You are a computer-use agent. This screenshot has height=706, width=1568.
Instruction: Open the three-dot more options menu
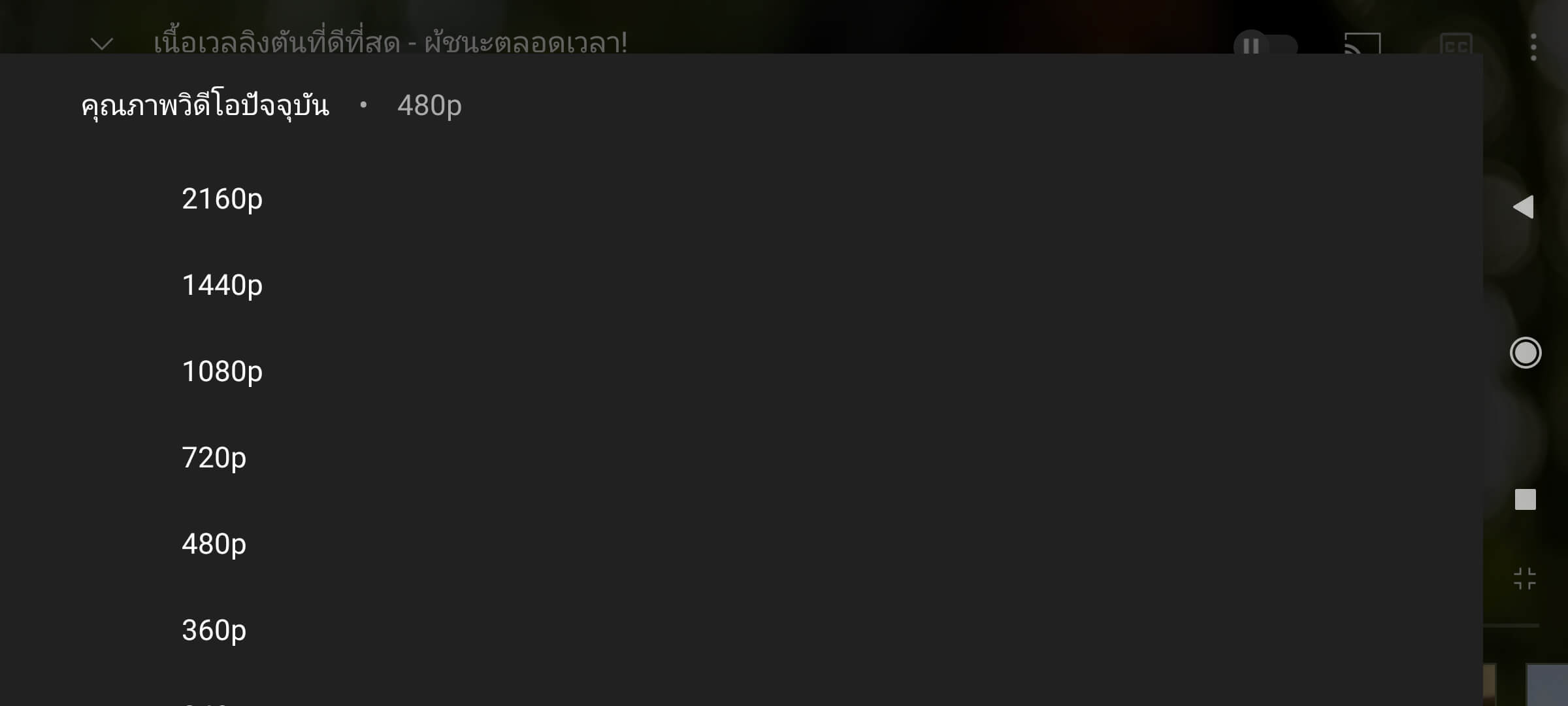point(1533,47)
